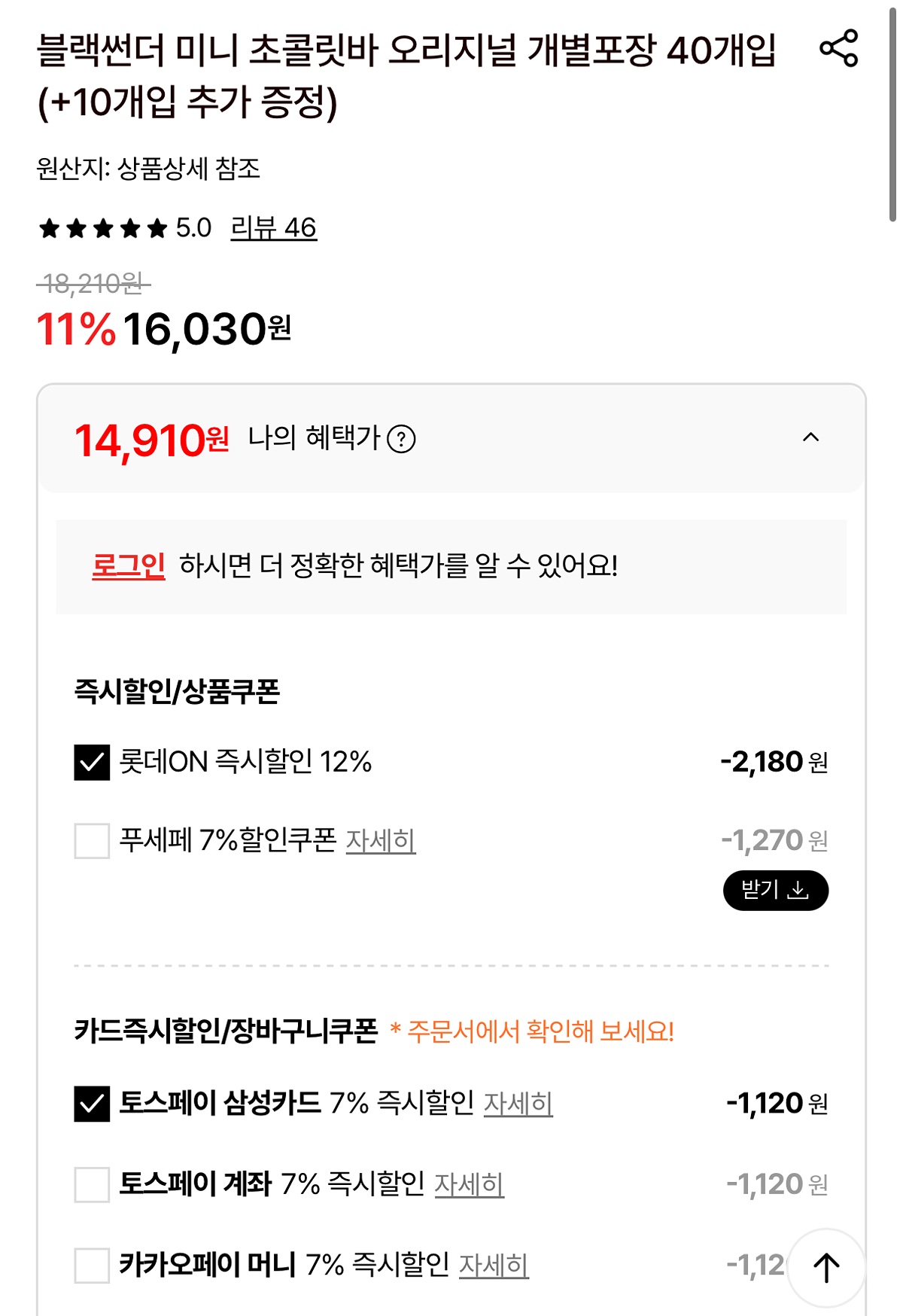Uncheck 토스페이 삼성카드 7% 즉시할인

tap(92, 1104)
